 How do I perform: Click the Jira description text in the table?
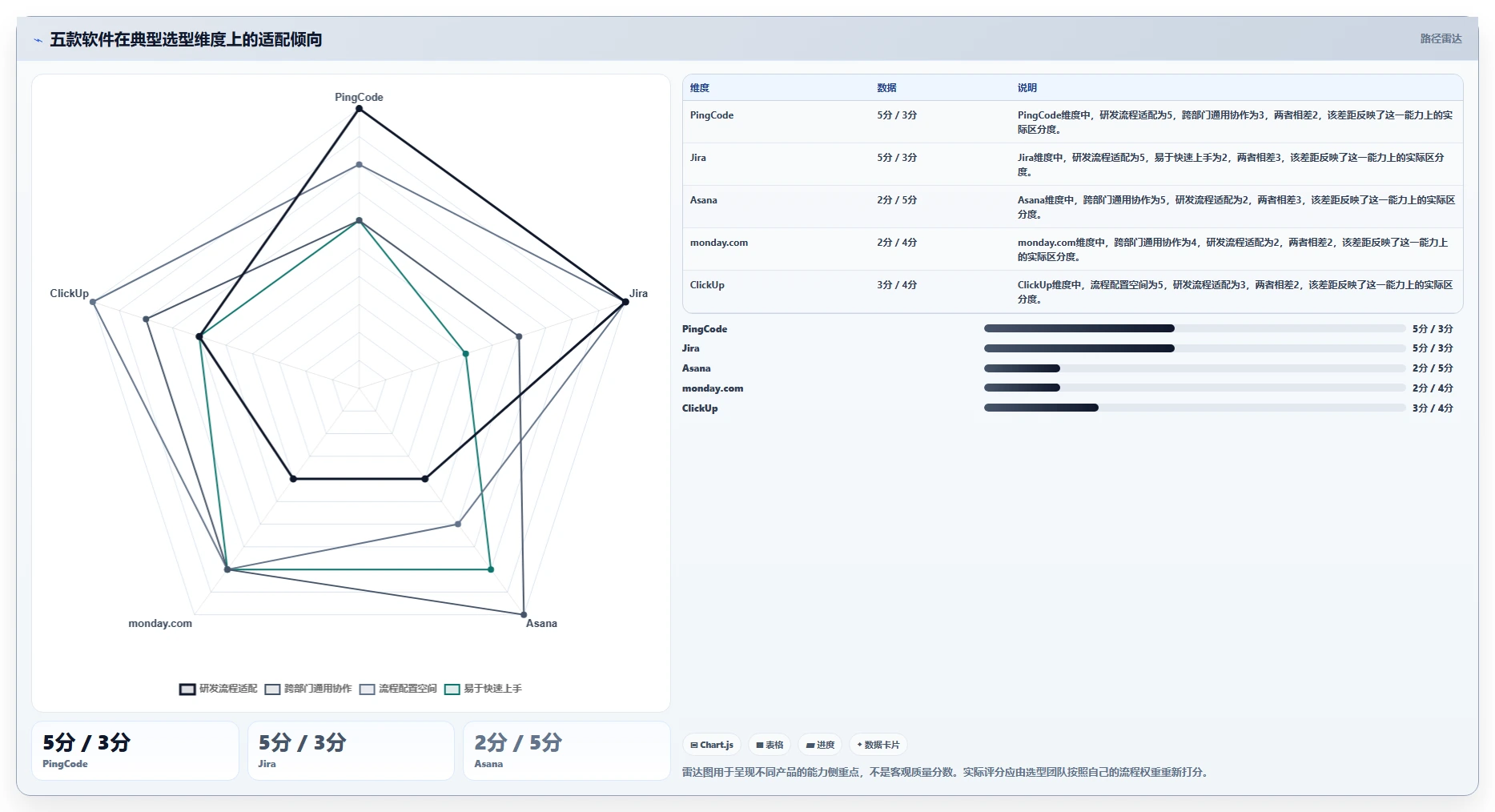pyautogui.click(x=1231, y=165)
